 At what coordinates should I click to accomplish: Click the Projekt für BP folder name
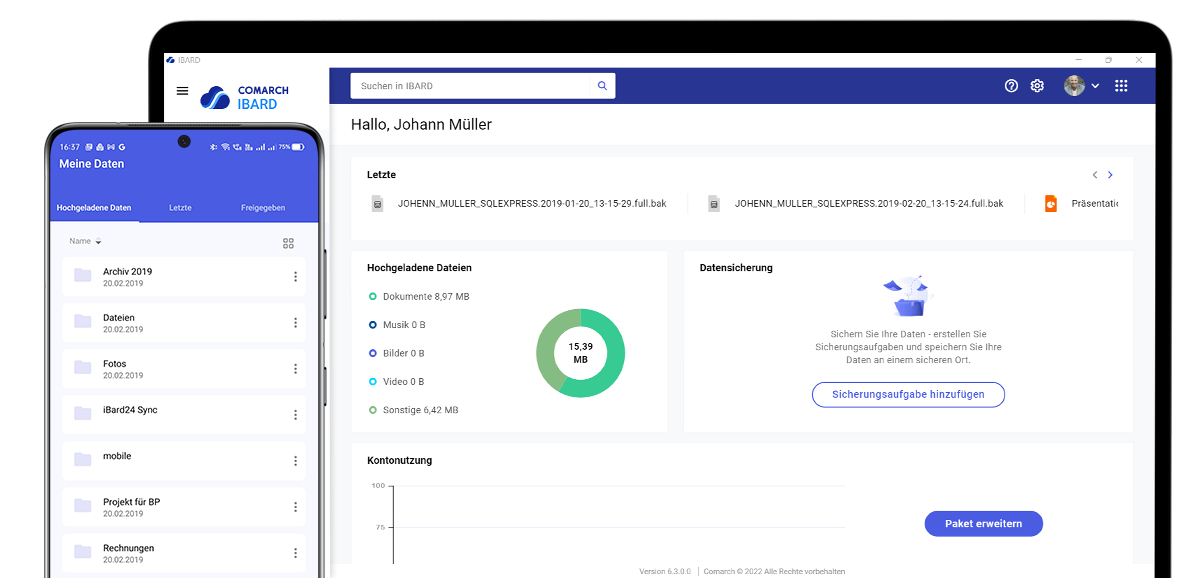(x=132, y=502)
